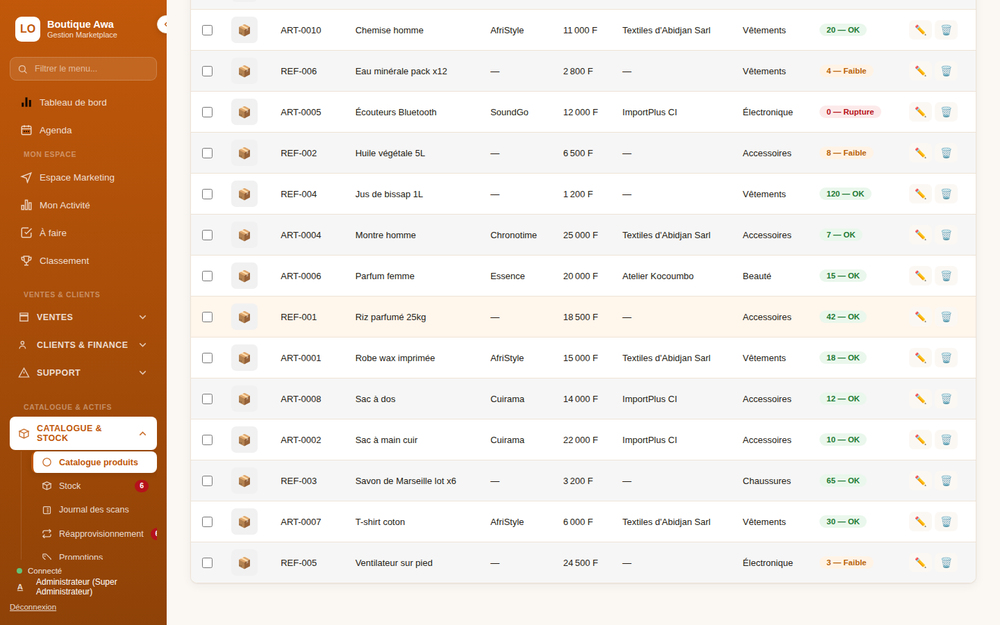Tick checkbox for Eau minérale pack x12
The width and height of the screenshot is (1000, 625).
pos(207,71)
